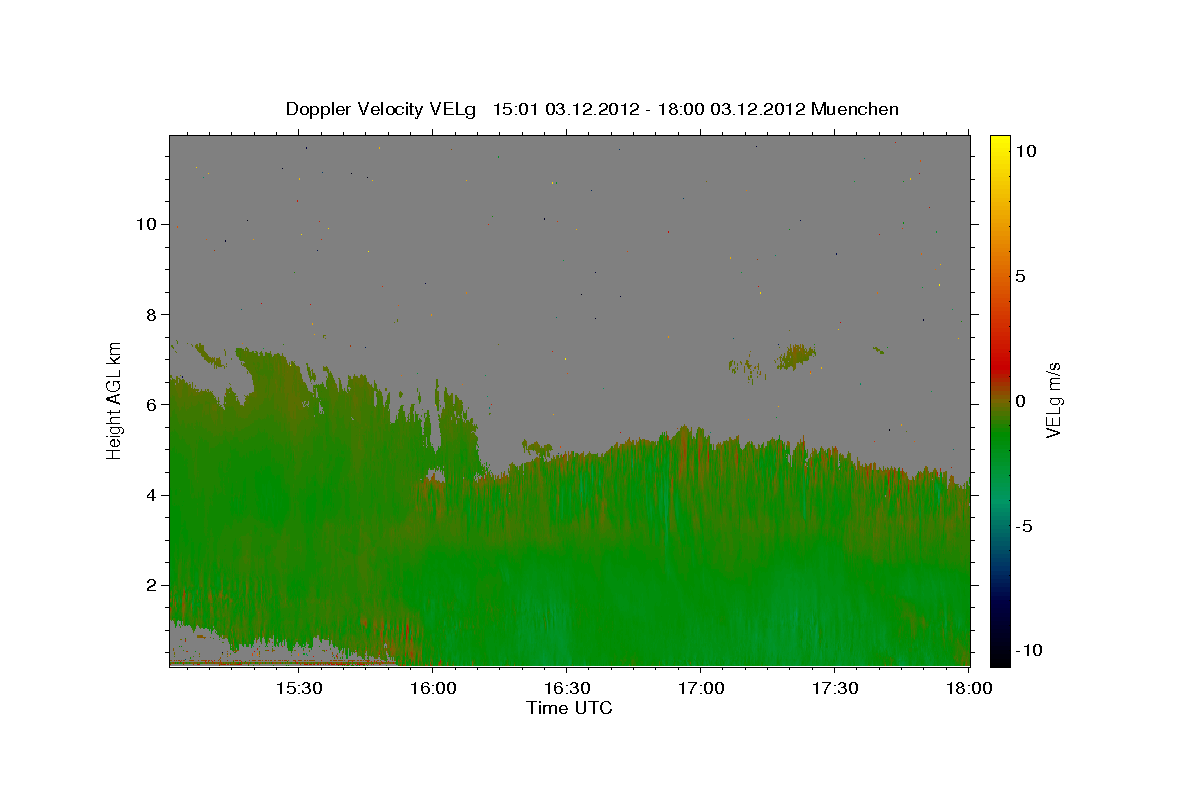
Task: Select the '17:30' time axis label
Action: (835, 689)
